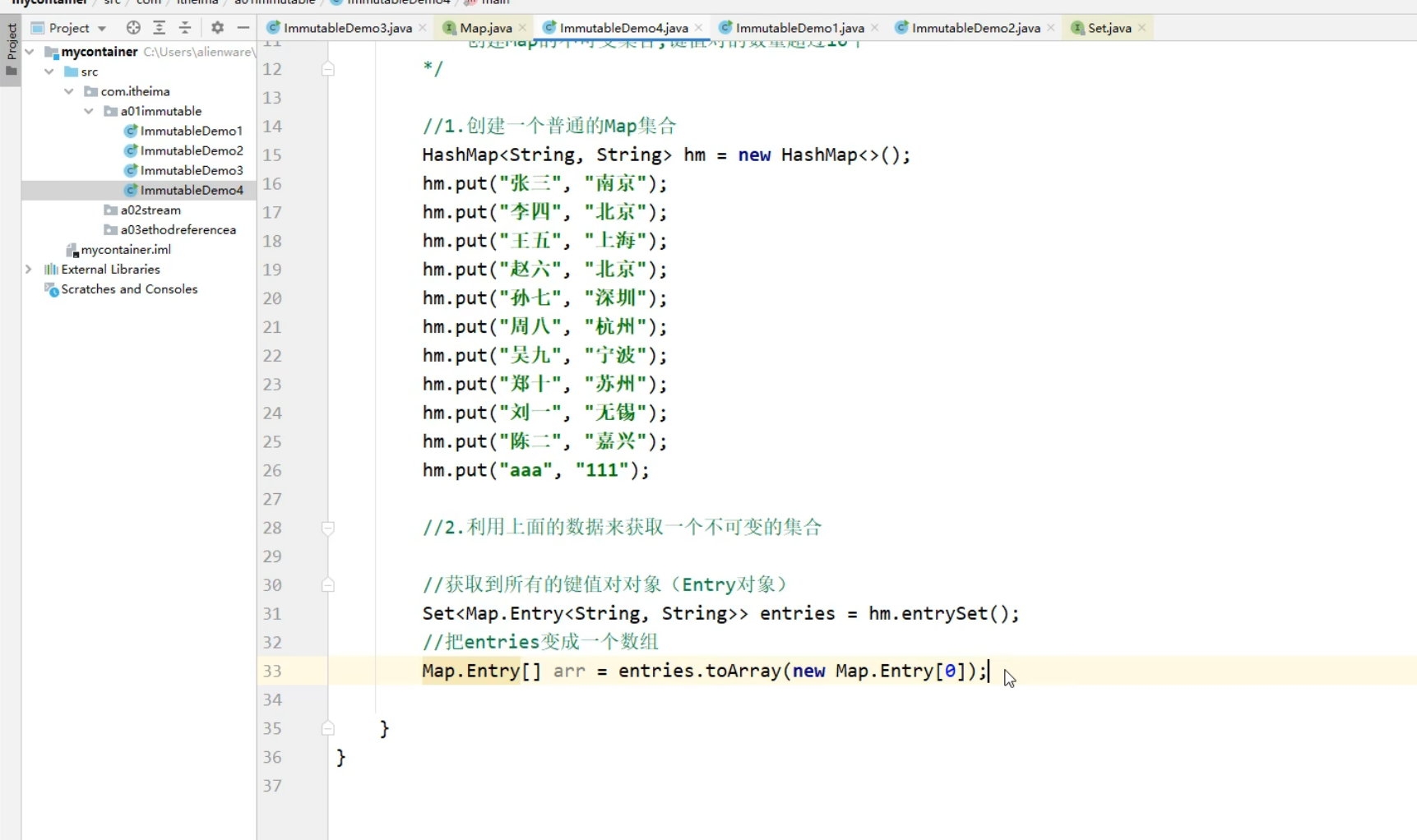Collapse the a01immutable package node
Viewport: 1417px width, 840px height.
point(88,111)
